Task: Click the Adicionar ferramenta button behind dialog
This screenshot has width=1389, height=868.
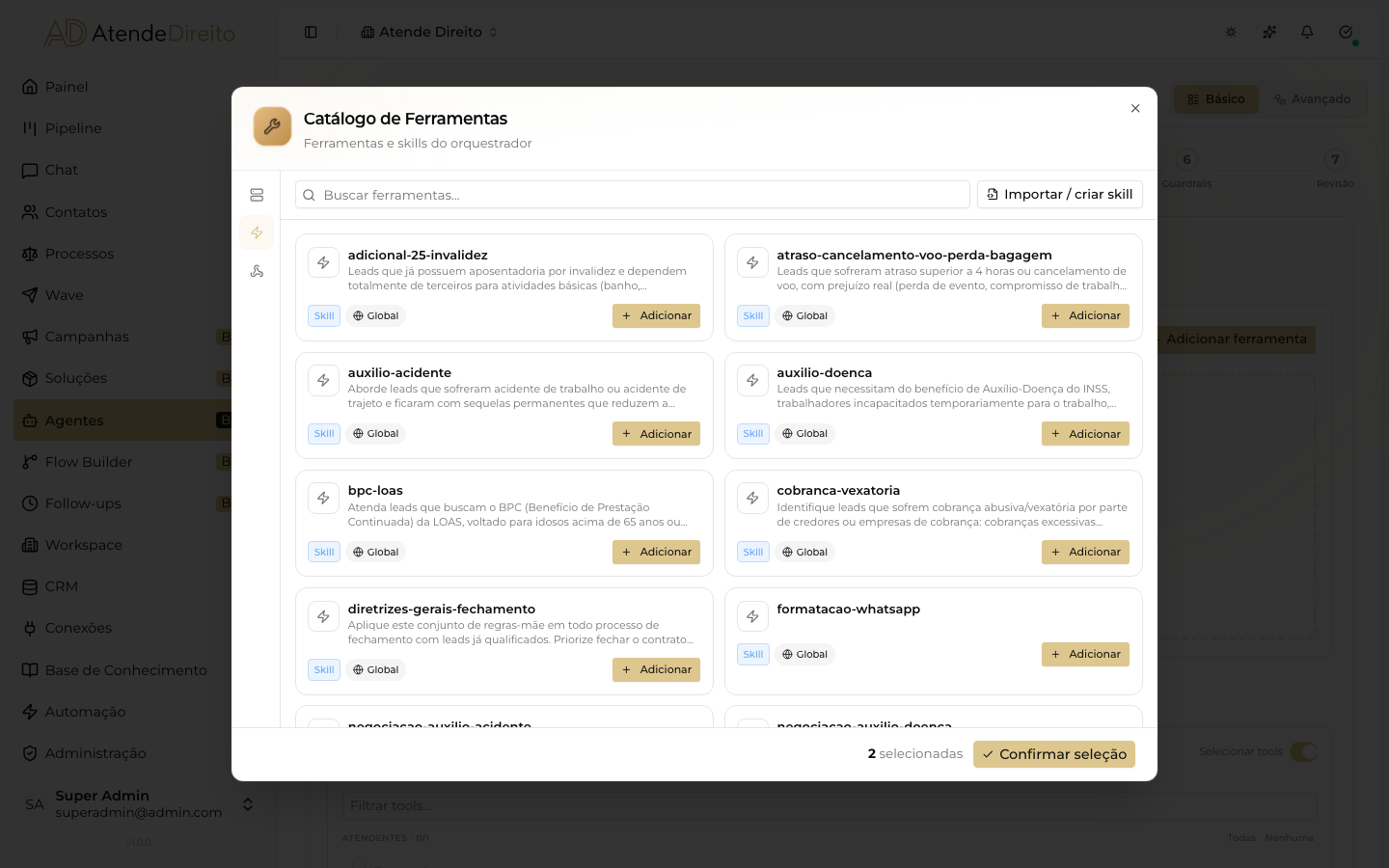Action: (x=1236, y=339)
